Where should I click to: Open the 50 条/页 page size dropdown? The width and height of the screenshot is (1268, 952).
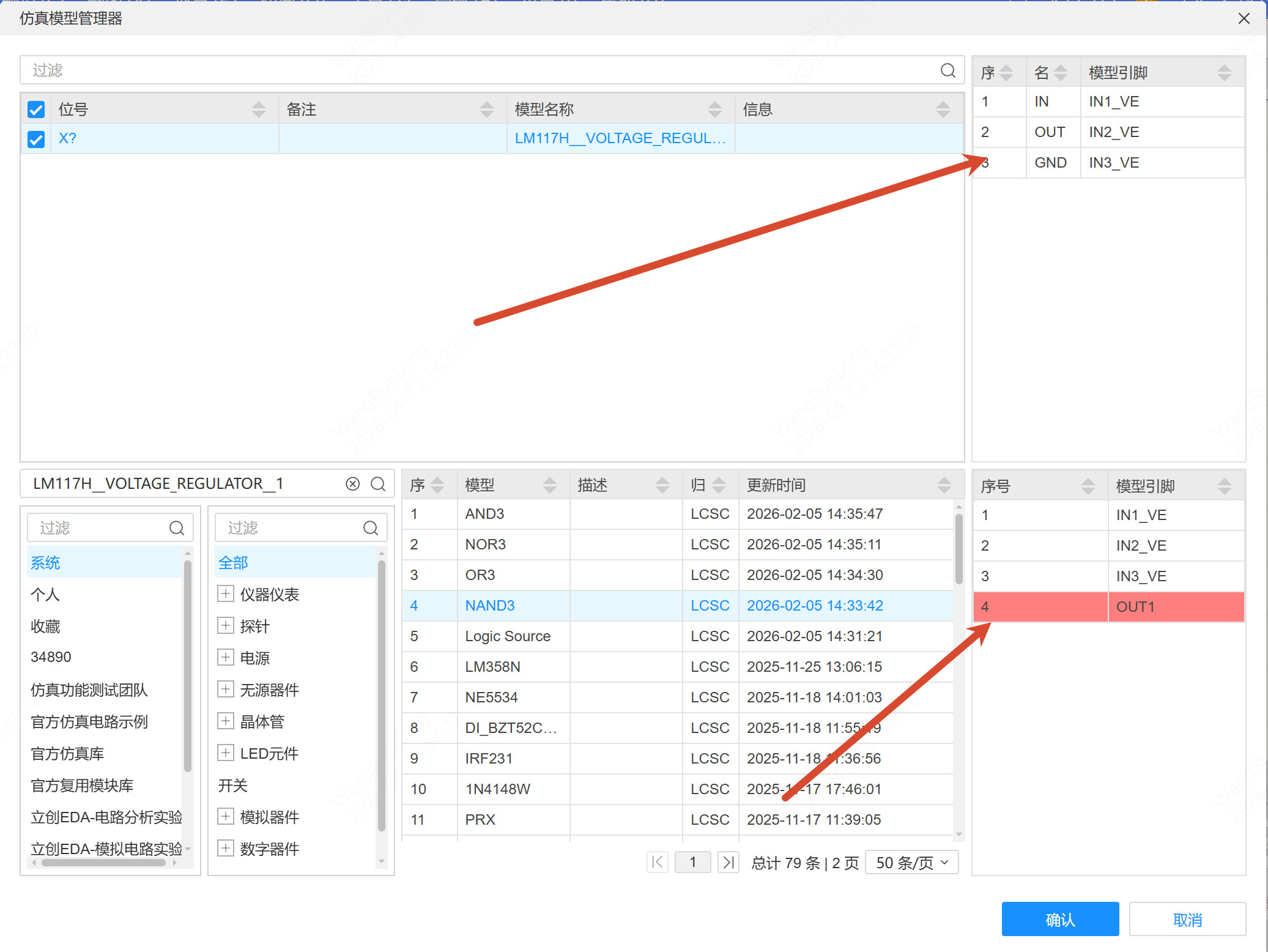tap(911, 863)
